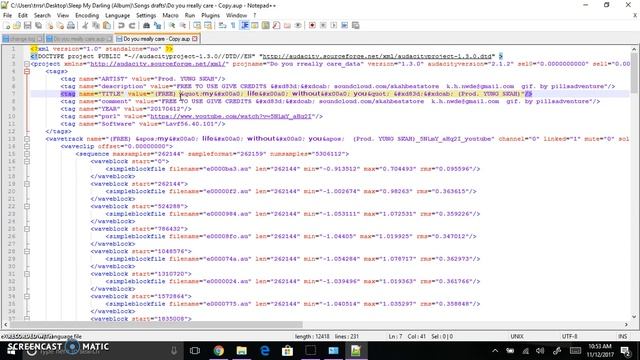
Task: Toggle word wrap in toolbar
Action: (x=222, y=26)
